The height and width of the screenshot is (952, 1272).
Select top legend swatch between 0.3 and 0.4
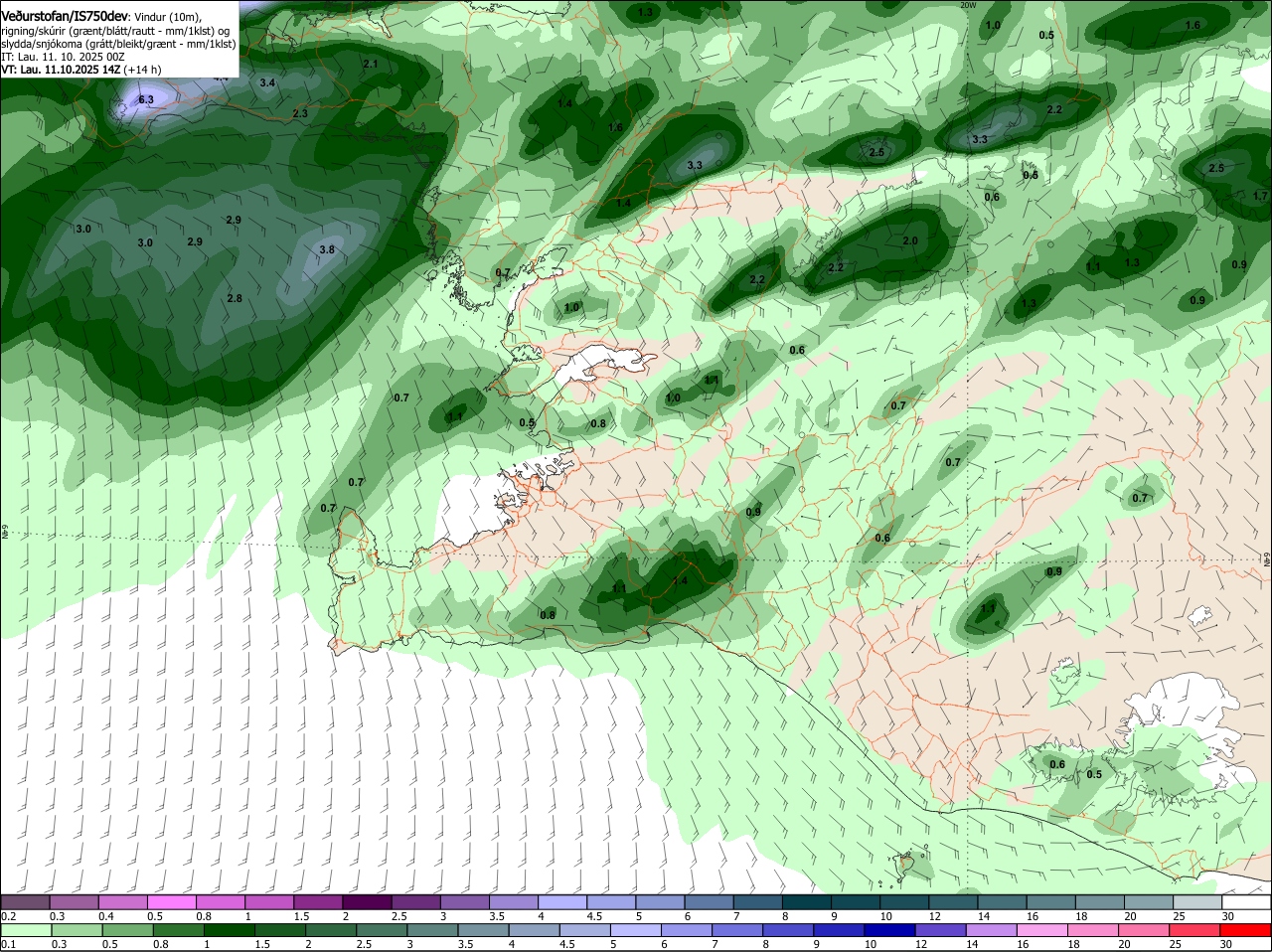click(x=75, y=901)
